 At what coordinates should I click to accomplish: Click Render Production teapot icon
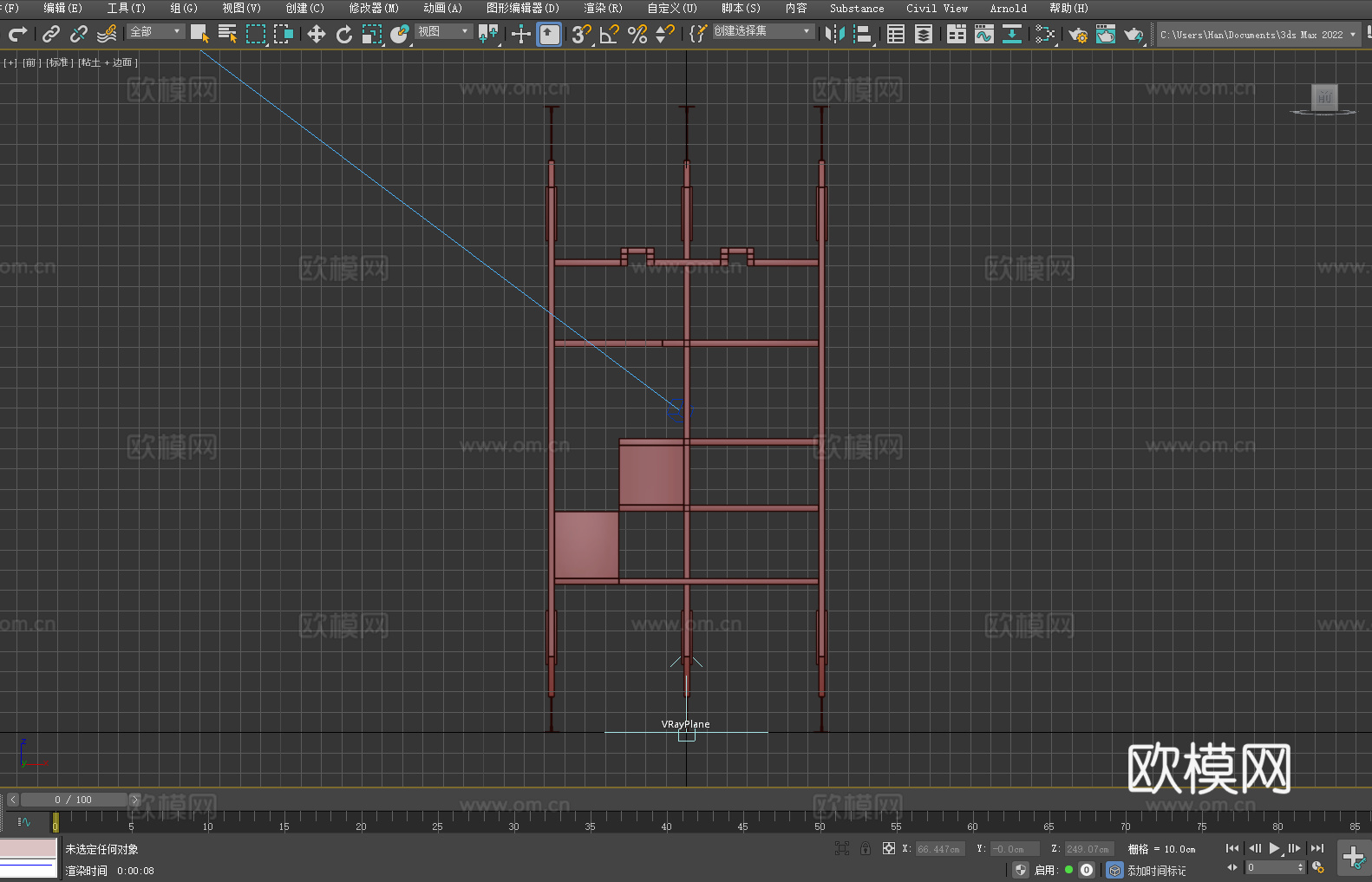[1133, 34]
